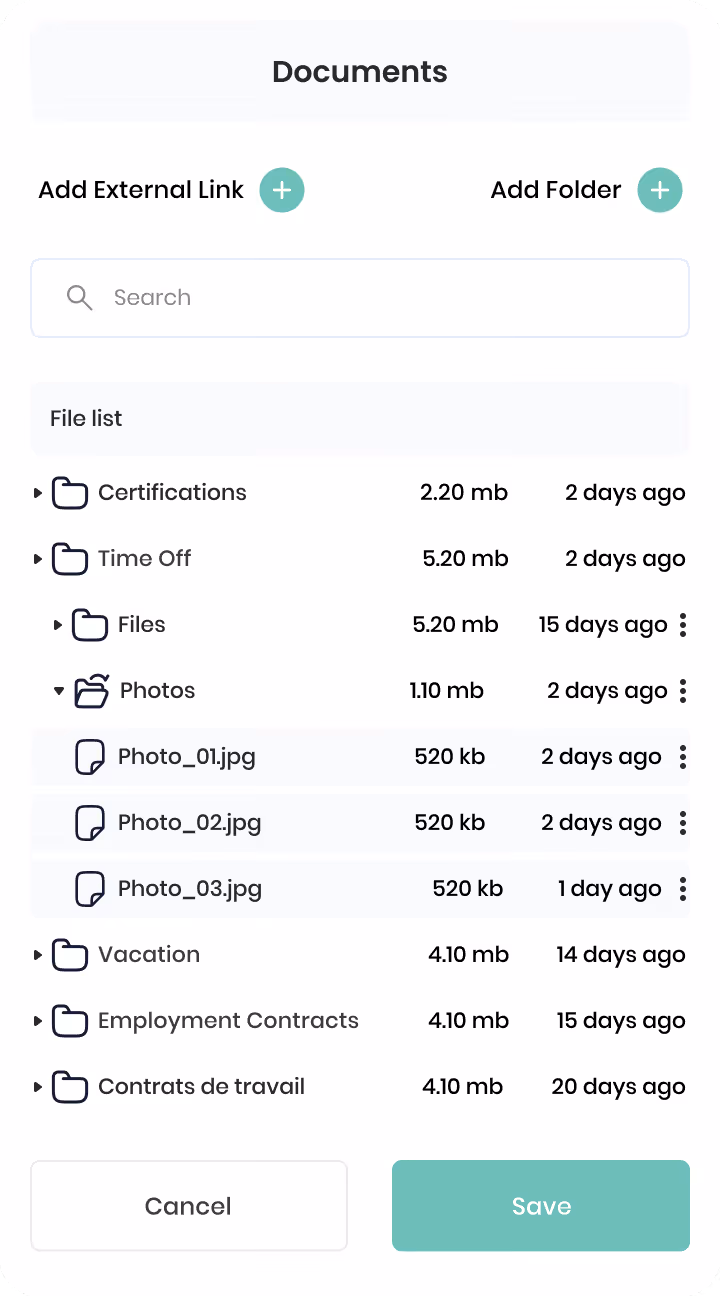
Task: Collapse the Photos folder arrow
Action: point(59,691)
